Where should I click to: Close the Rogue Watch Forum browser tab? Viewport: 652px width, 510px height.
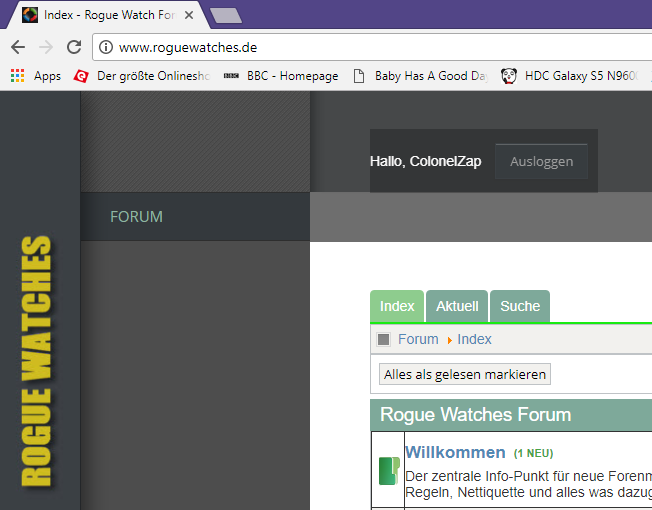point(188,15)
